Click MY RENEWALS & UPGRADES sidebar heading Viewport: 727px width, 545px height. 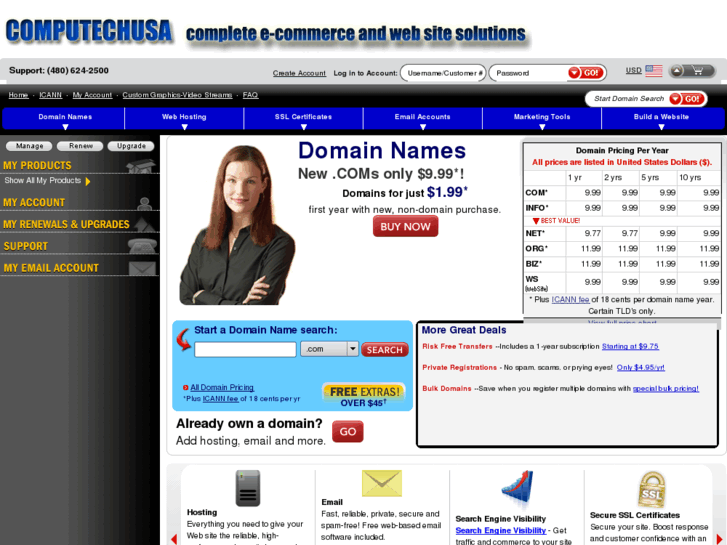click(x=66, y=224)
